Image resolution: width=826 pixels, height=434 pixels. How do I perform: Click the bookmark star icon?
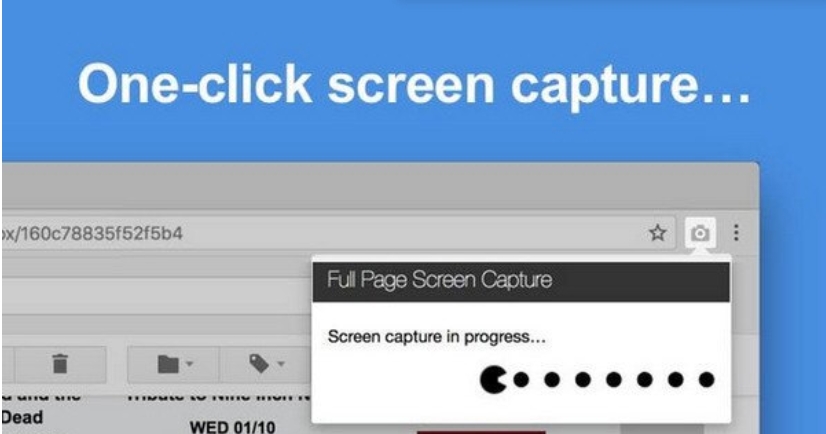coord(658,233)
